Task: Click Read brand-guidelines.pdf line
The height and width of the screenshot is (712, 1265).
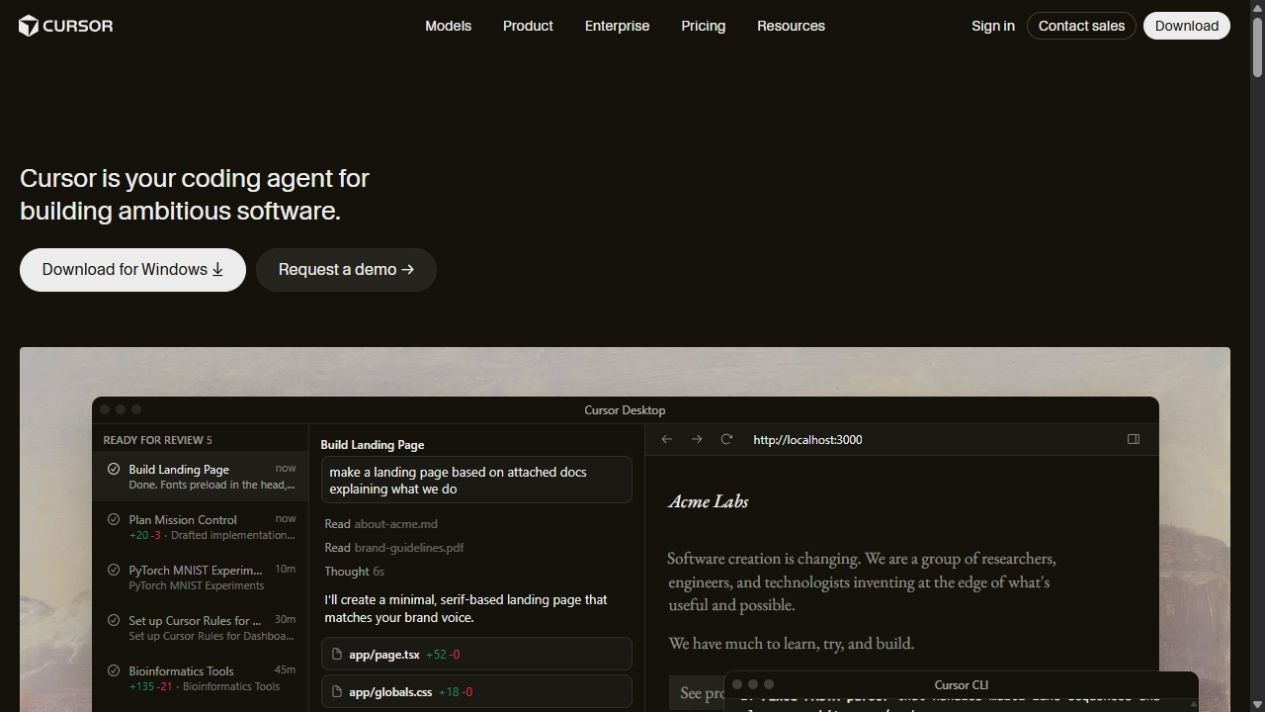Action: click(394, 548)
